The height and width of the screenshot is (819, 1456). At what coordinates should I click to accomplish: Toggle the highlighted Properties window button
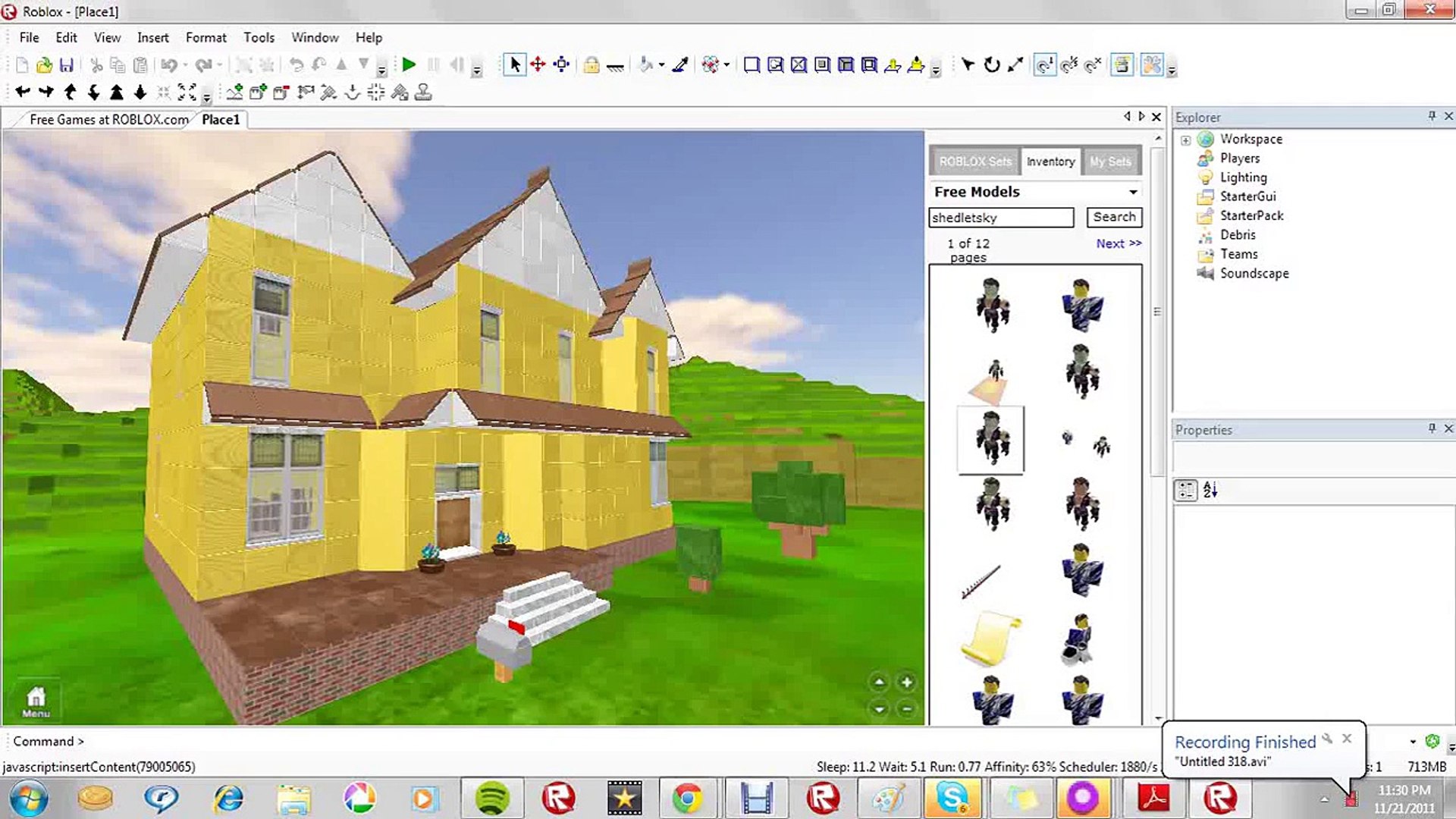click(x=1122, y=65)
